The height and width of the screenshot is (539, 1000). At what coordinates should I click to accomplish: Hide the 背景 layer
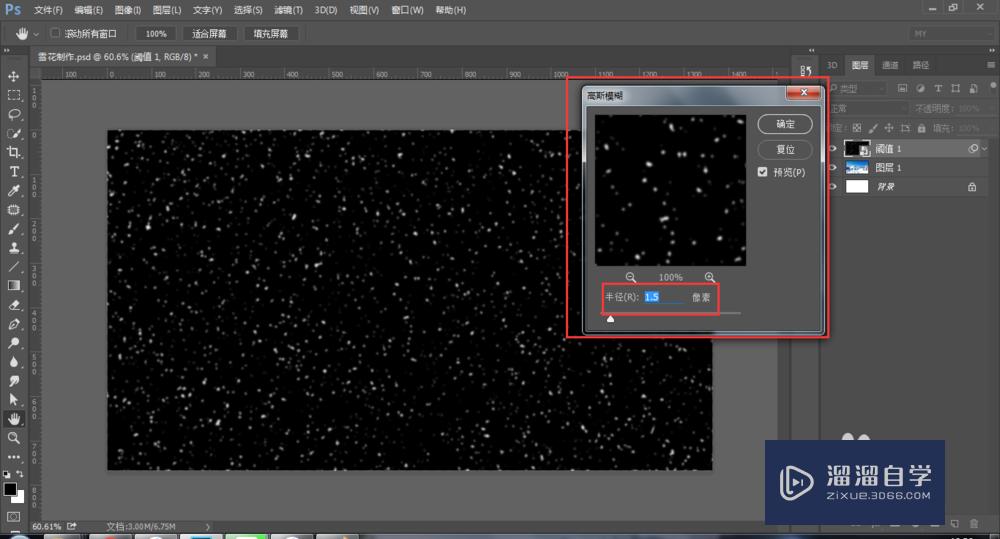click(832, 187)
